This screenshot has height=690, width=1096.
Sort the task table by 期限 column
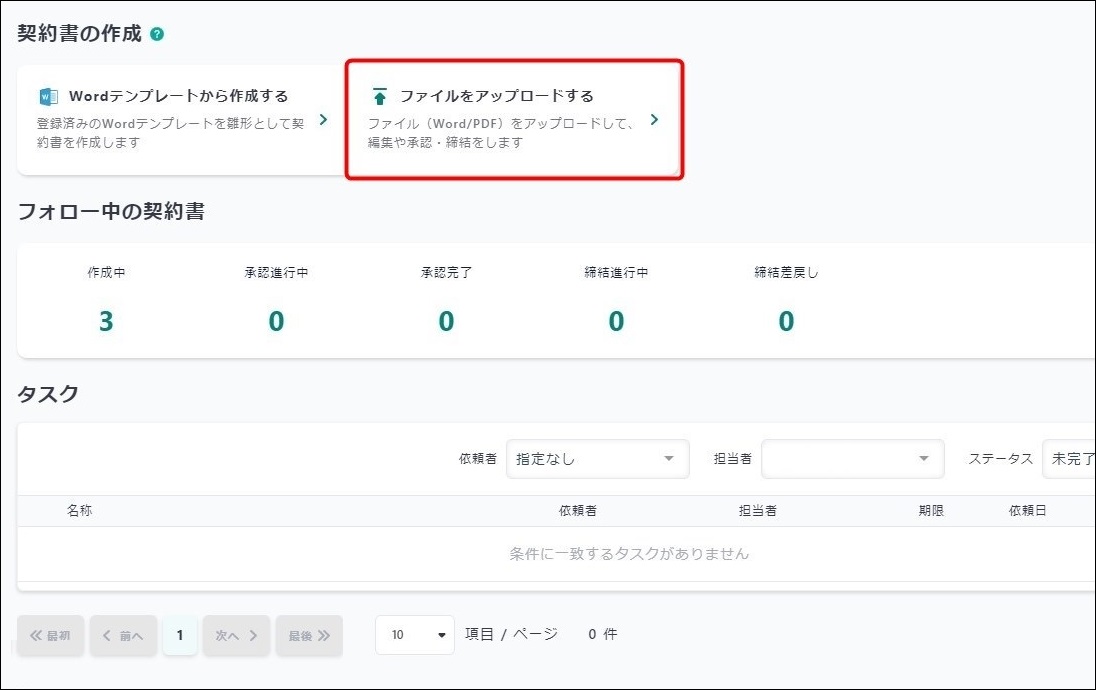[931, 511]
